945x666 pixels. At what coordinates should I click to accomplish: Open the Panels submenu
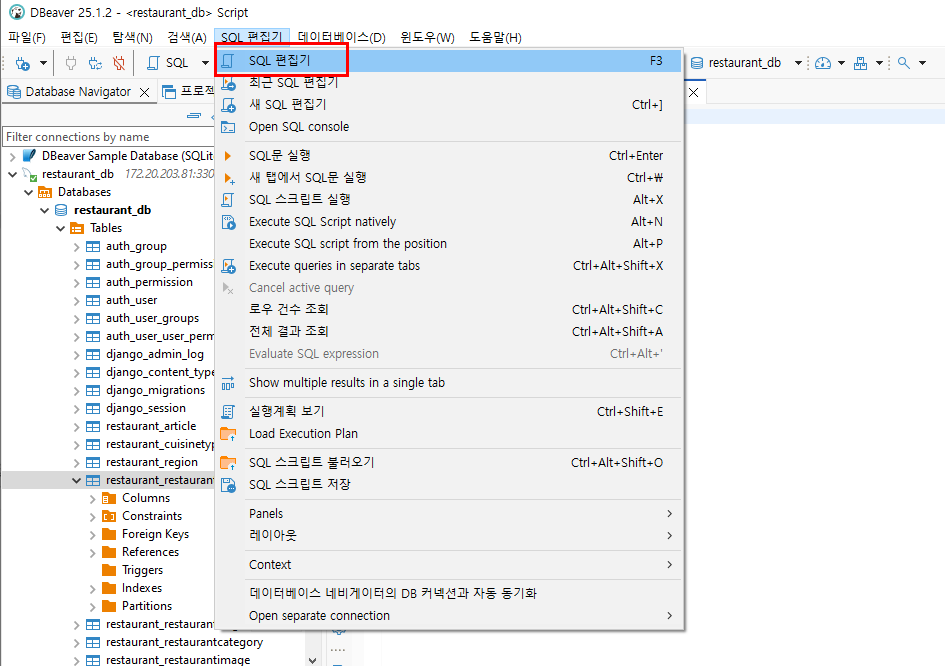pyautogui.click(x=450, y=514)
